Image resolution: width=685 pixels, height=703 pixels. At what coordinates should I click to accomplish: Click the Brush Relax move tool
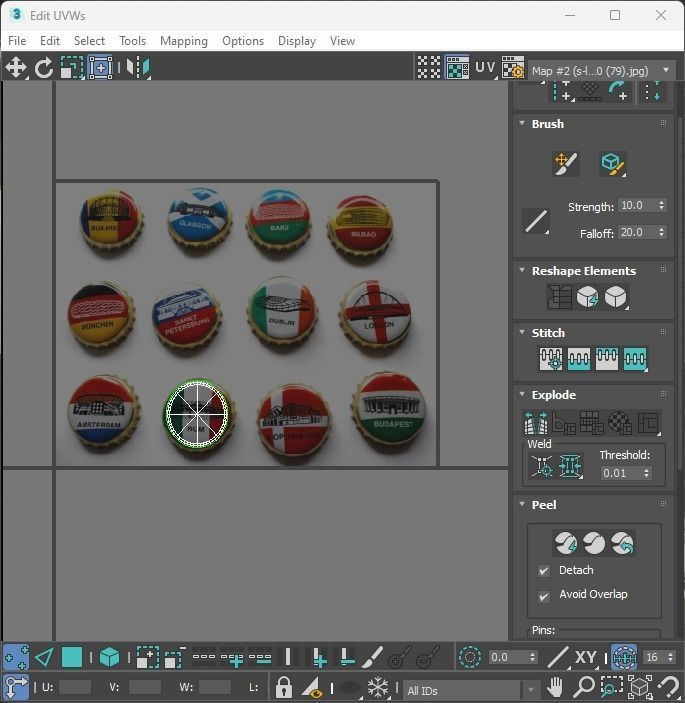point(566,164)
